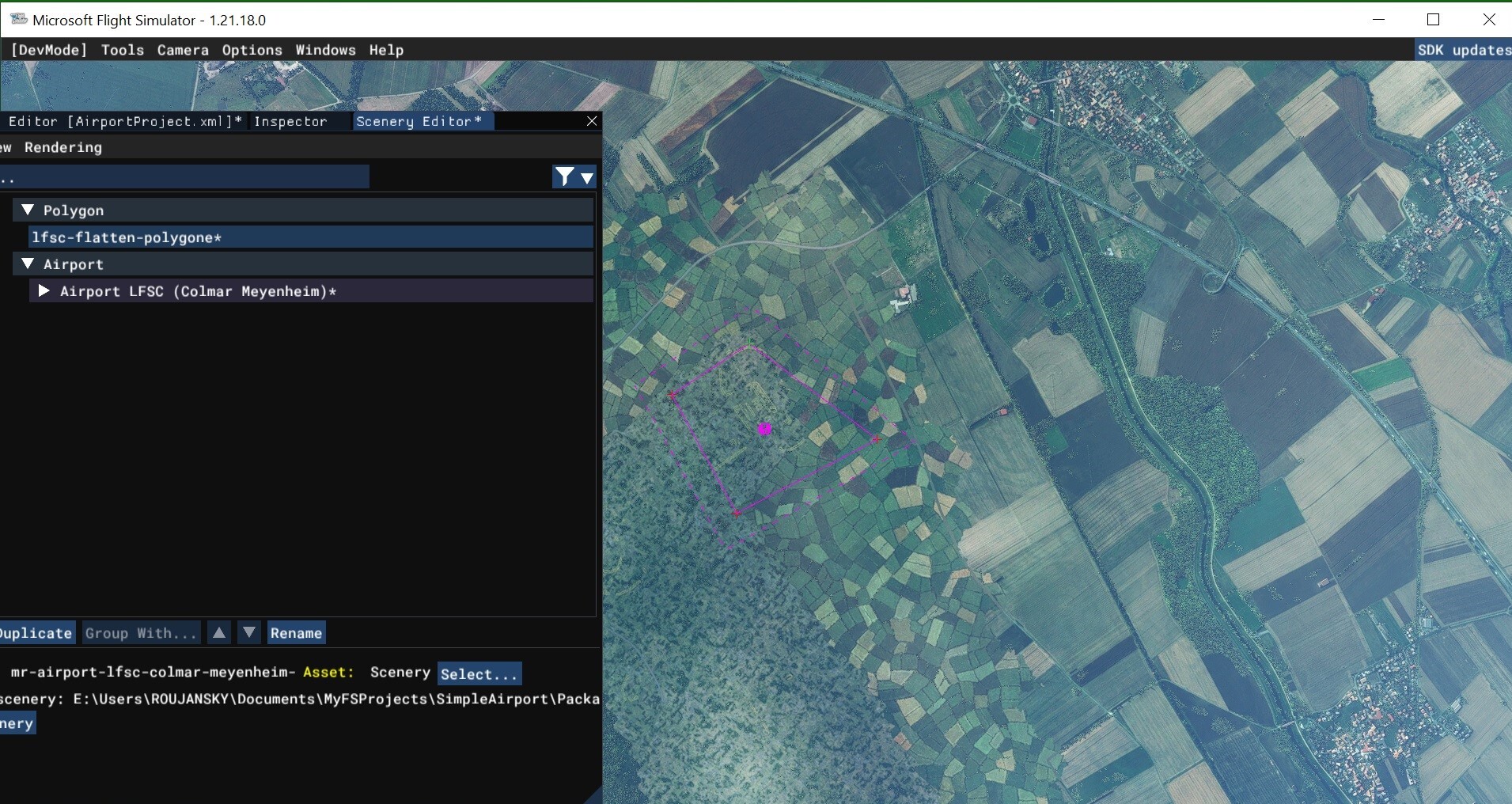The image size is (1512, 804).
Task: Switch to the Inspector tab
Action: tap(290, 121)
